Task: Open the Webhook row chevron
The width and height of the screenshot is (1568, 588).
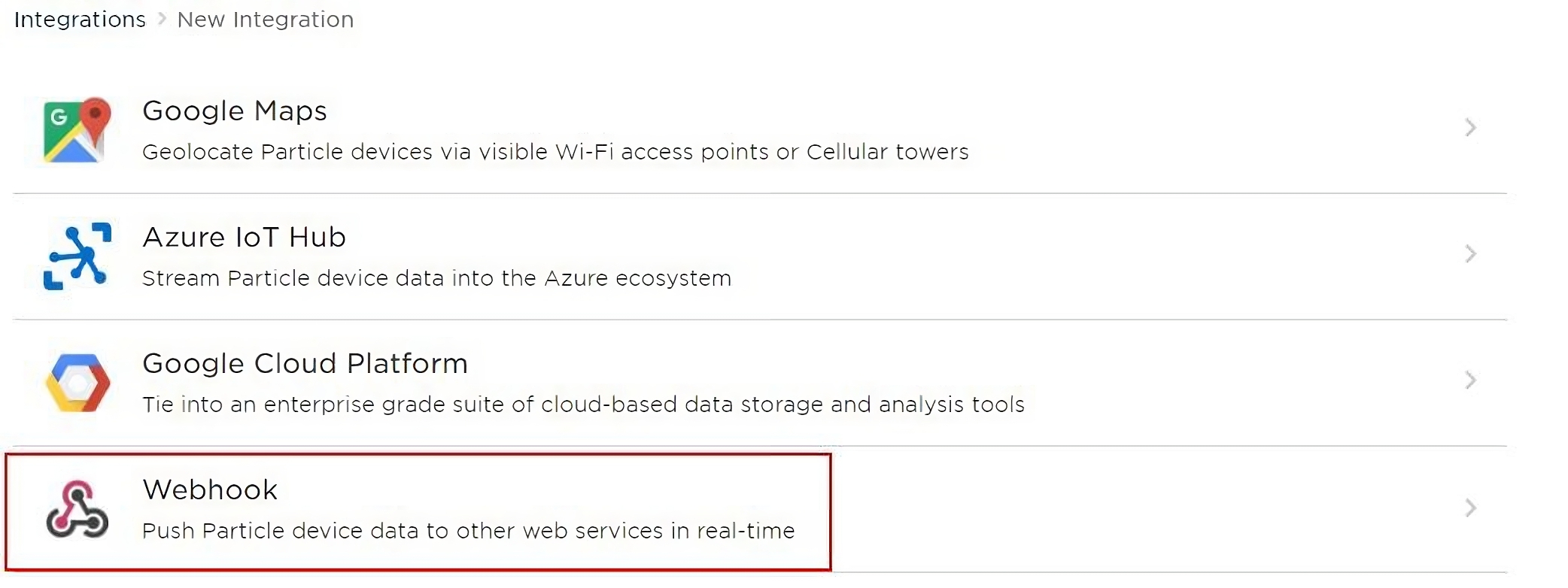Action: click(1470, 508)
